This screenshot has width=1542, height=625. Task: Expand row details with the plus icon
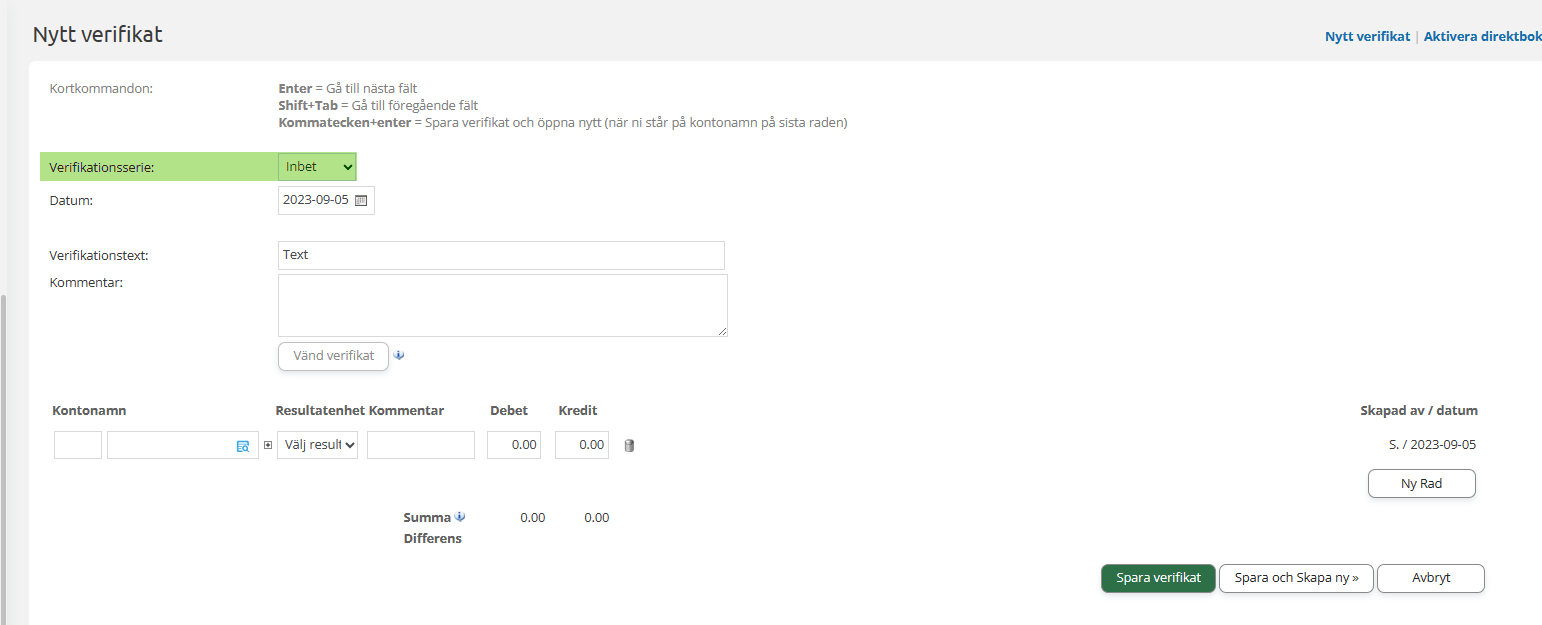pyautogui.click(x=267, y=445)
